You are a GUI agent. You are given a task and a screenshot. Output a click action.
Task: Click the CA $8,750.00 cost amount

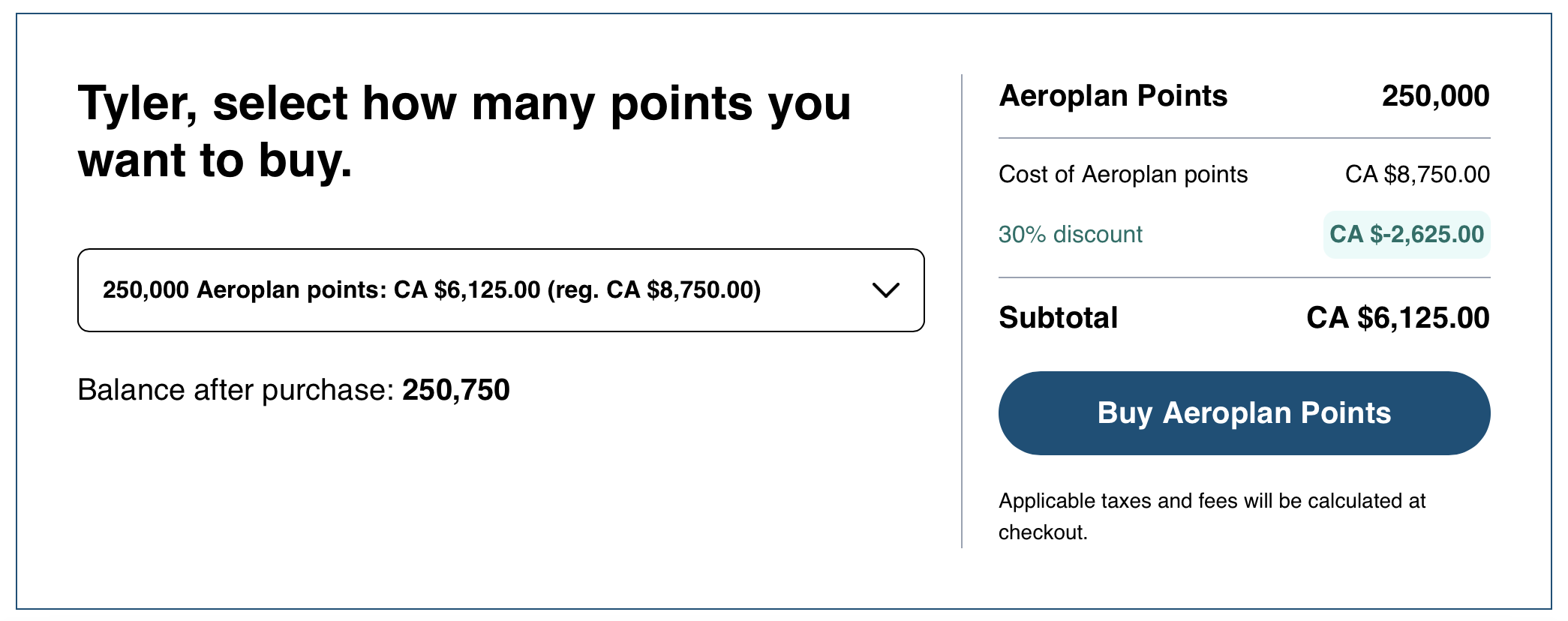click(x=1418, y=174)
